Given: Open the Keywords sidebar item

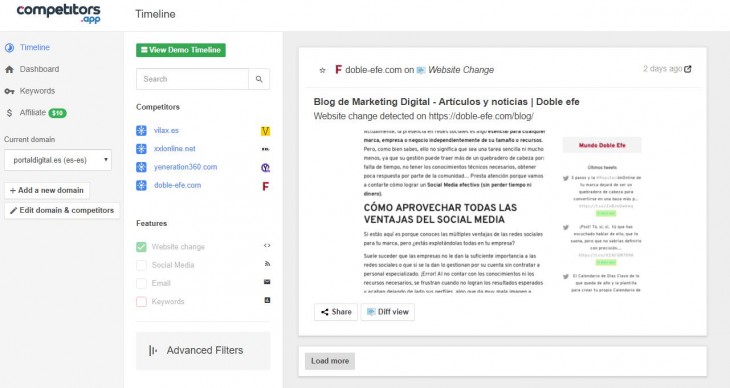Looking at the screenshot, I should 37,91.
